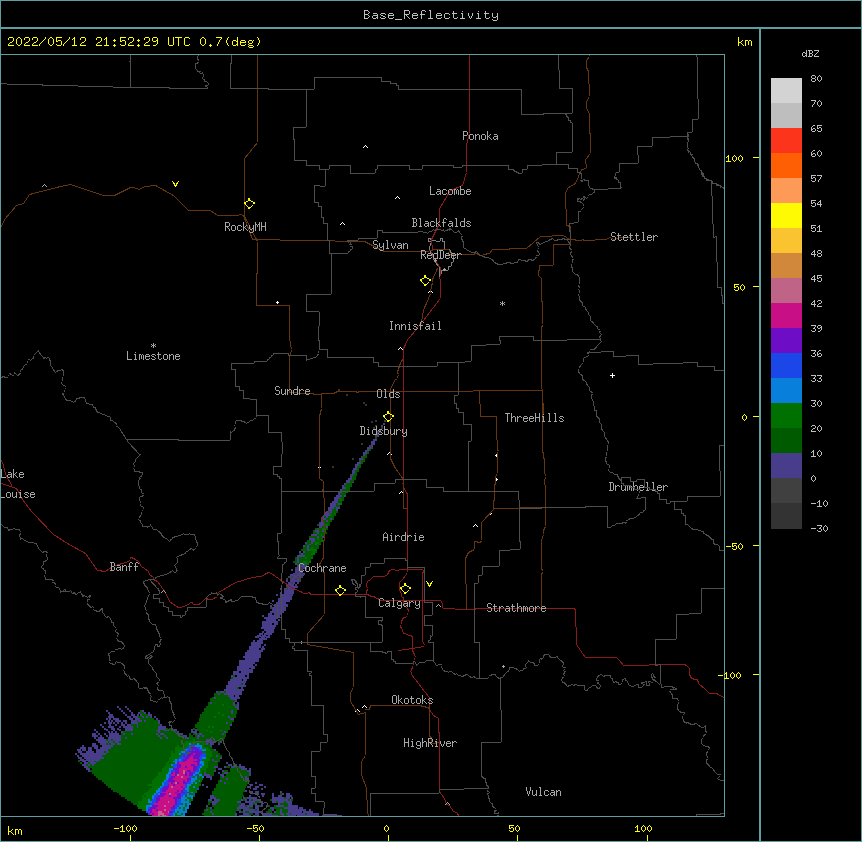862x842 pixels.
Task: Click the yellow diamond marker above RockyMH
Action: click(x=250, y=204)
